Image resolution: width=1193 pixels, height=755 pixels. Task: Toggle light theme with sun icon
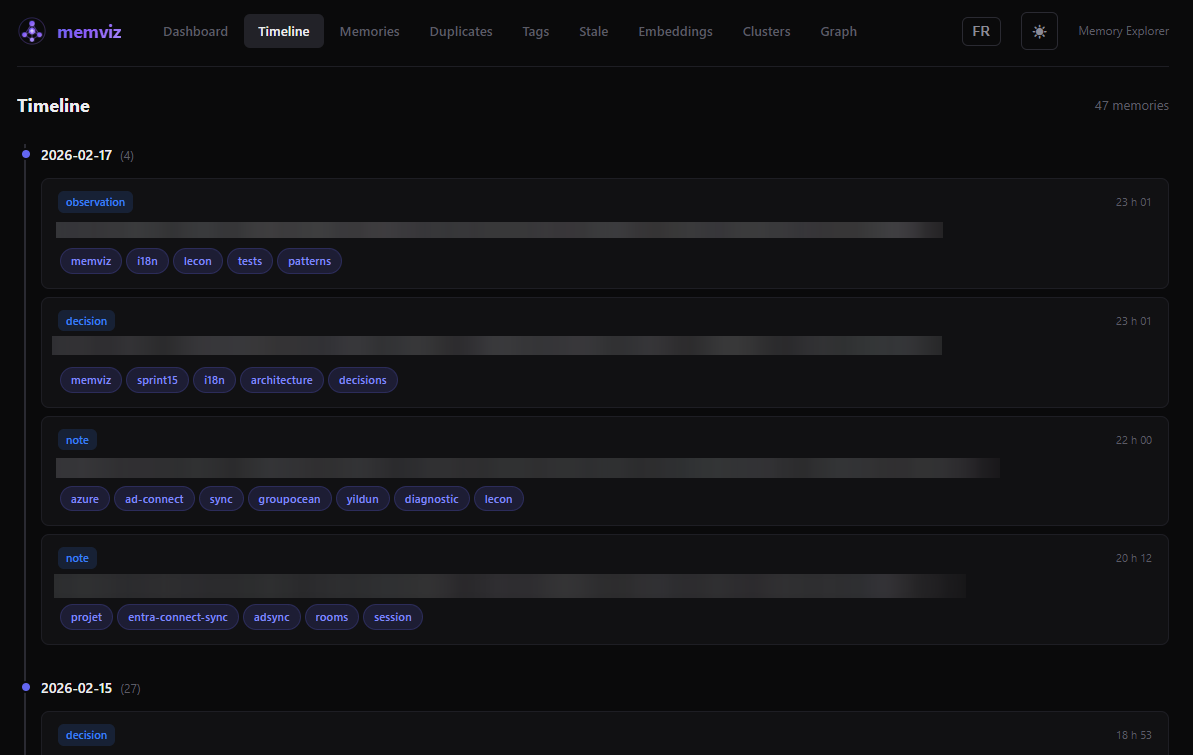pyautogui.click(x=1039, y=31)
